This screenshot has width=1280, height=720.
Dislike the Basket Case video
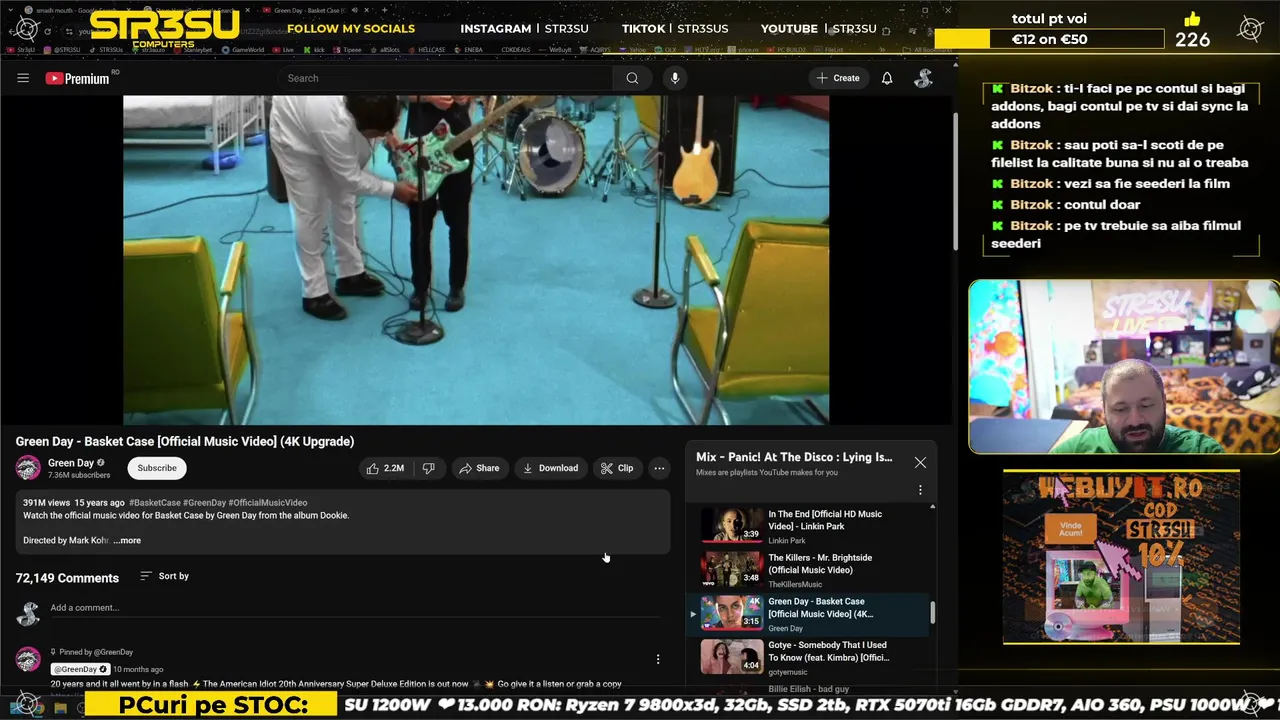click(428, 468)
